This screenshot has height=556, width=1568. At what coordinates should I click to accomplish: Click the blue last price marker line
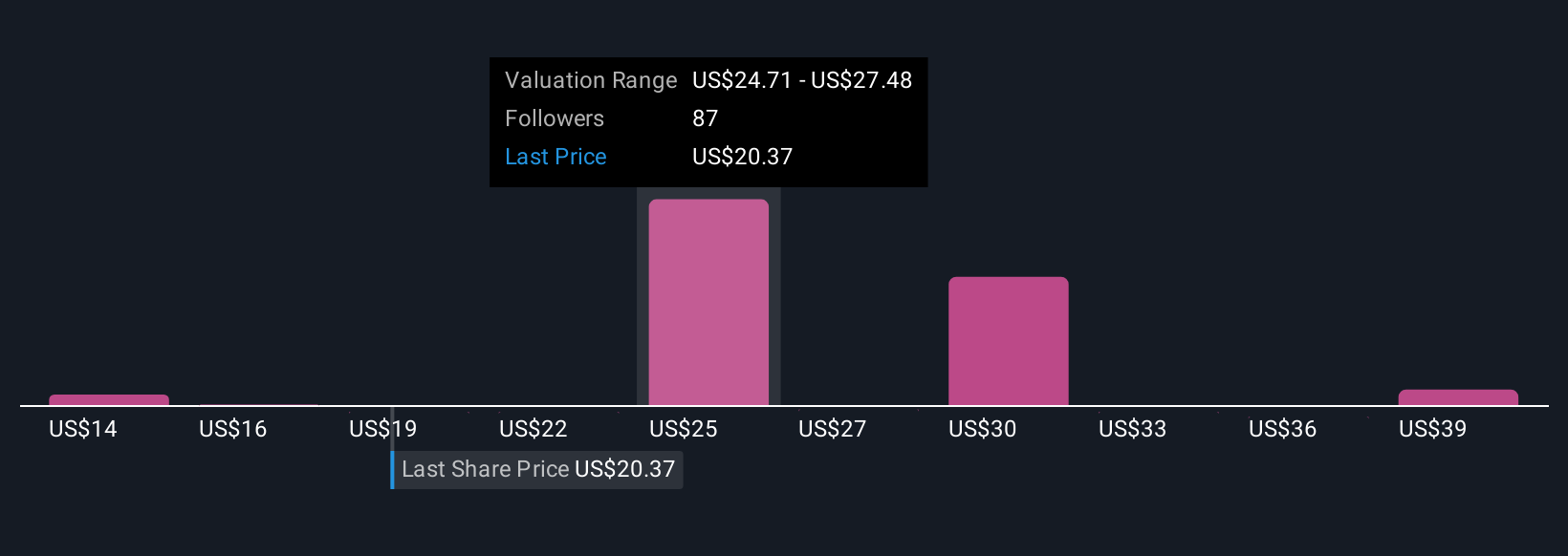[392, 469]
